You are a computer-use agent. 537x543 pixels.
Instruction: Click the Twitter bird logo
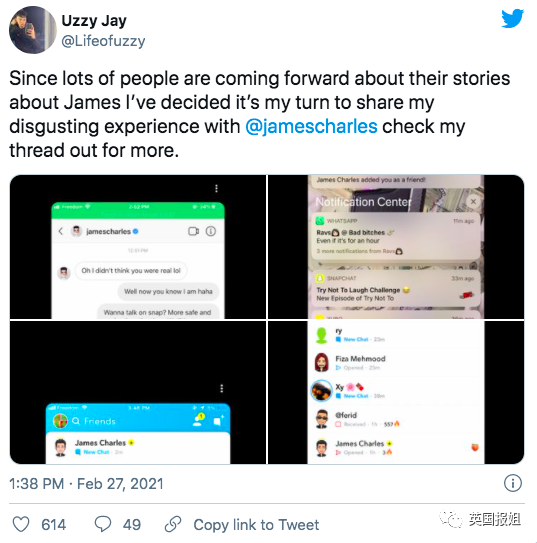tap(512, 18)
